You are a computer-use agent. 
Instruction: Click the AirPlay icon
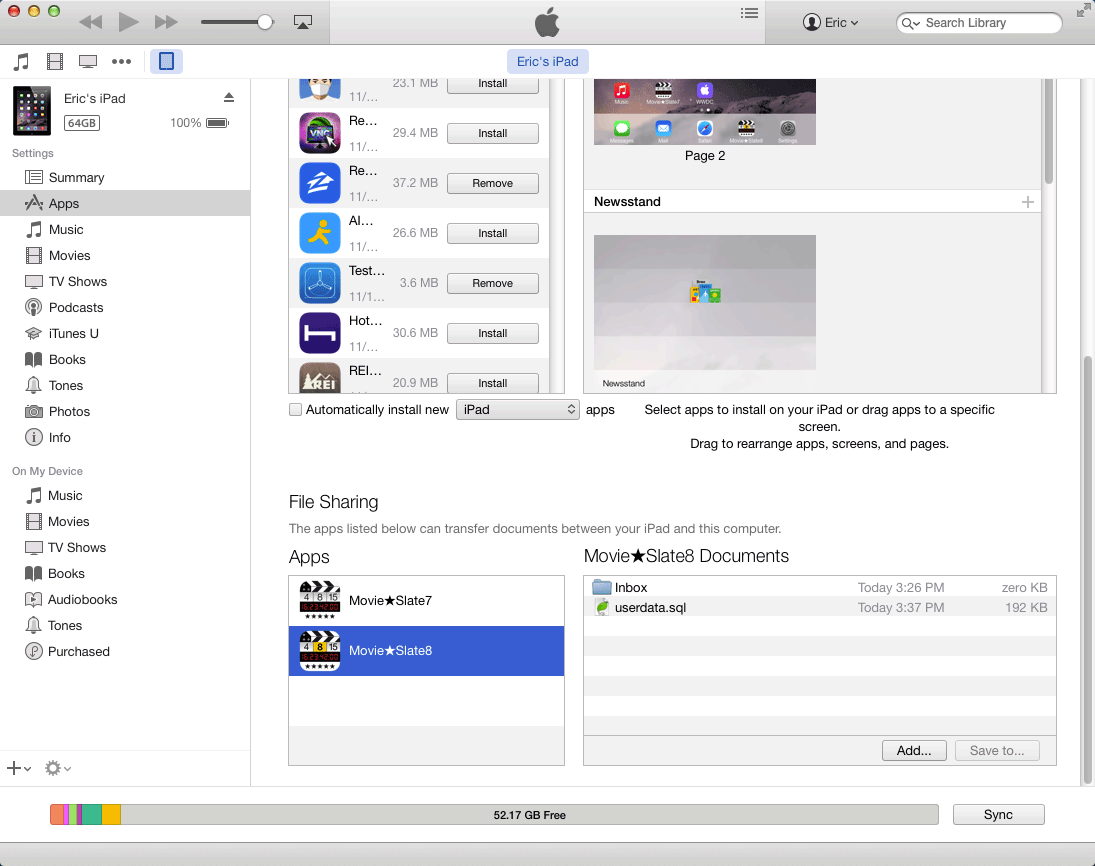tap(303, 22)
